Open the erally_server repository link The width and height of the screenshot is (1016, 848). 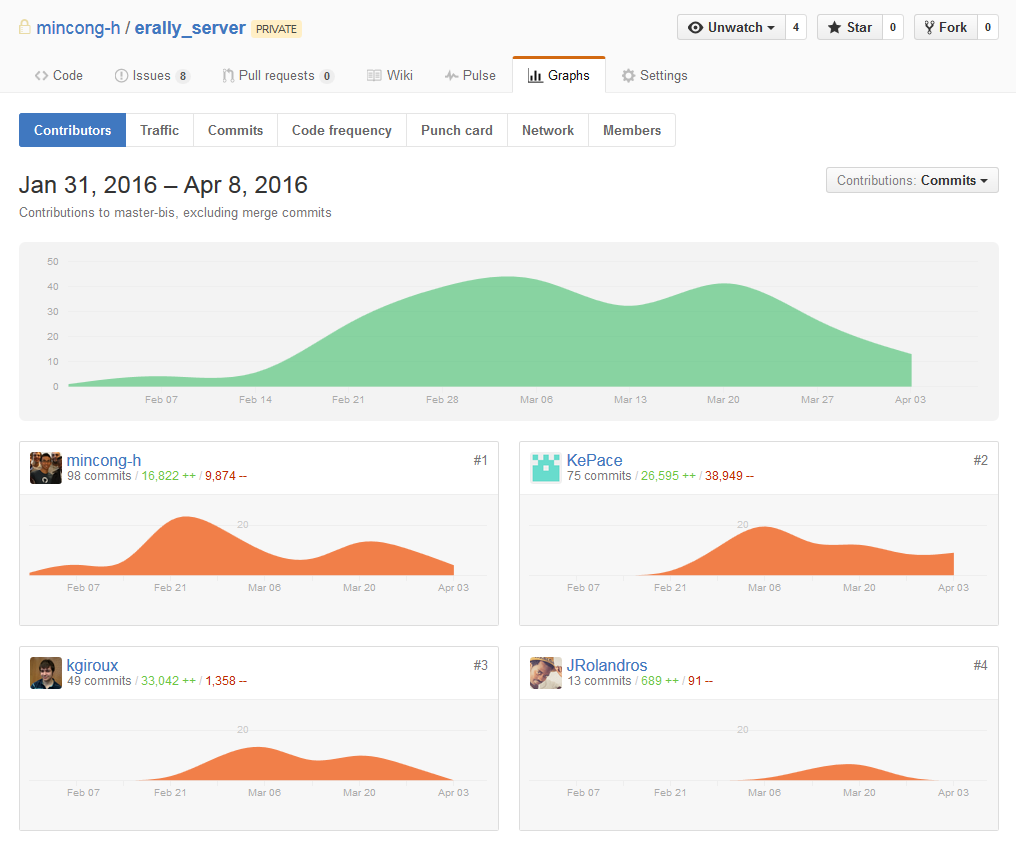tap(190, 28)
